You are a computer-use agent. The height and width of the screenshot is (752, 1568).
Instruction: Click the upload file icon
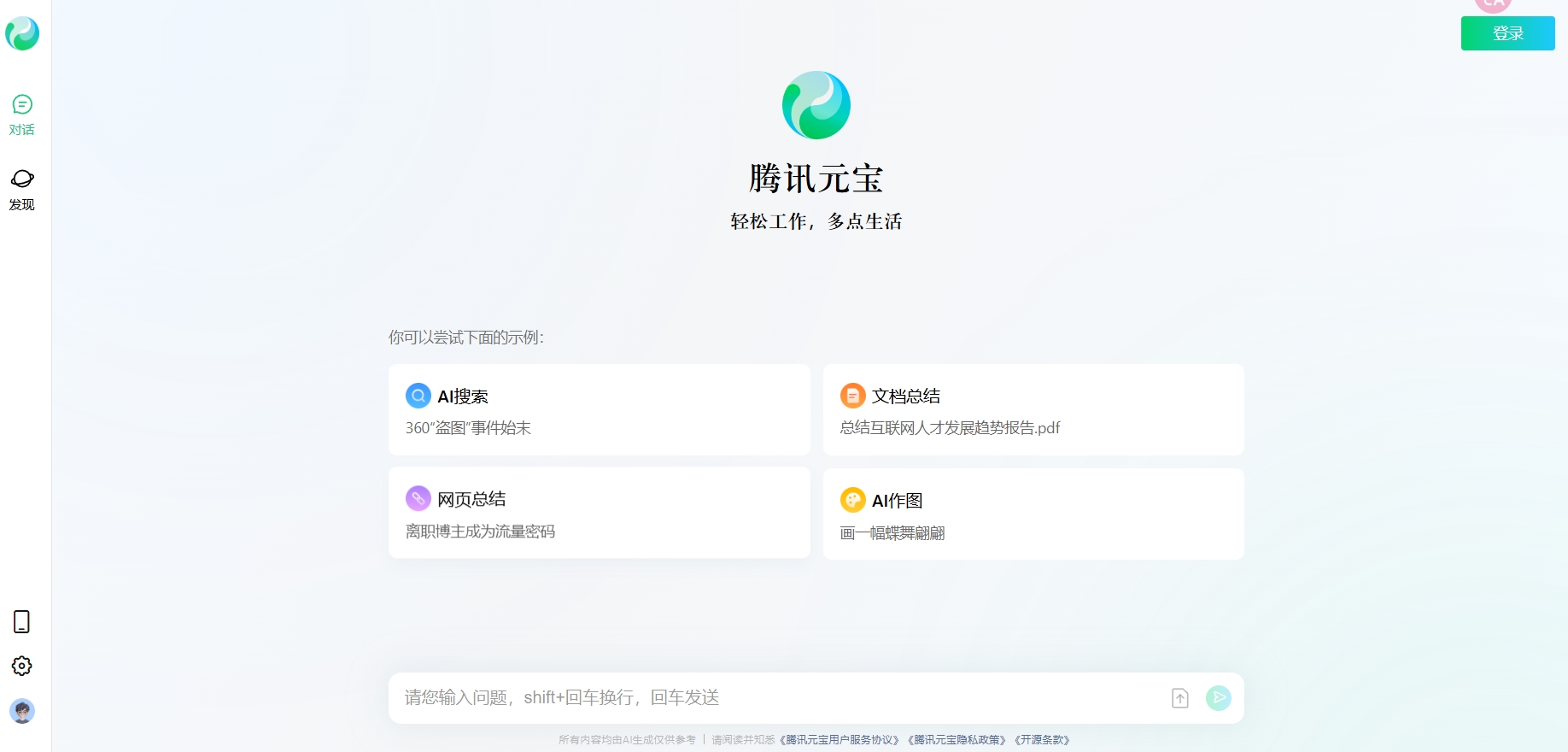click(1180, 698)
